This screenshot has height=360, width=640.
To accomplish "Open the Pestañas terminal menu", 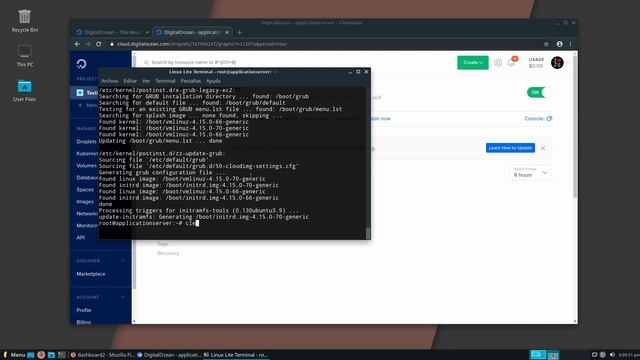I will (x=191, y=81).
